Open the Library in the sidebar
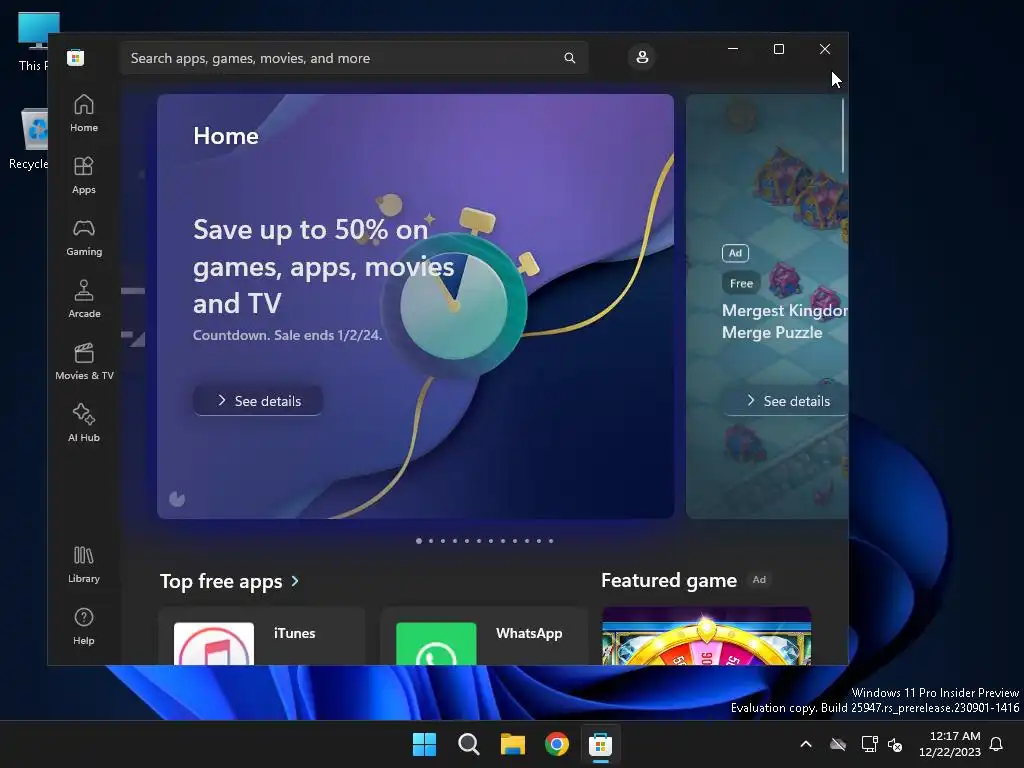 coord(84,565)
